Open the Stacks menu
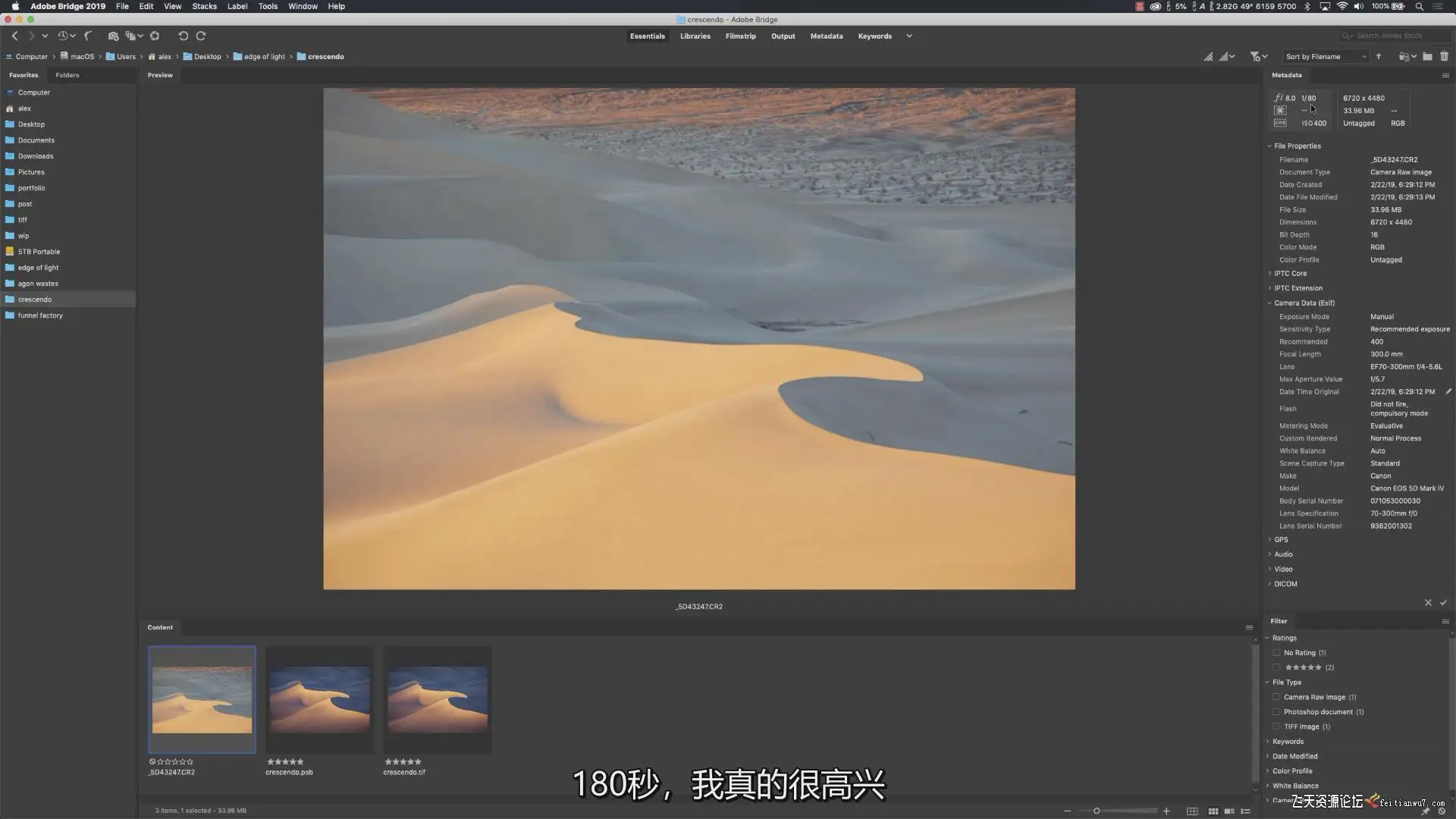Screen dimensions: 1456x819 click(x=204, y=6)
